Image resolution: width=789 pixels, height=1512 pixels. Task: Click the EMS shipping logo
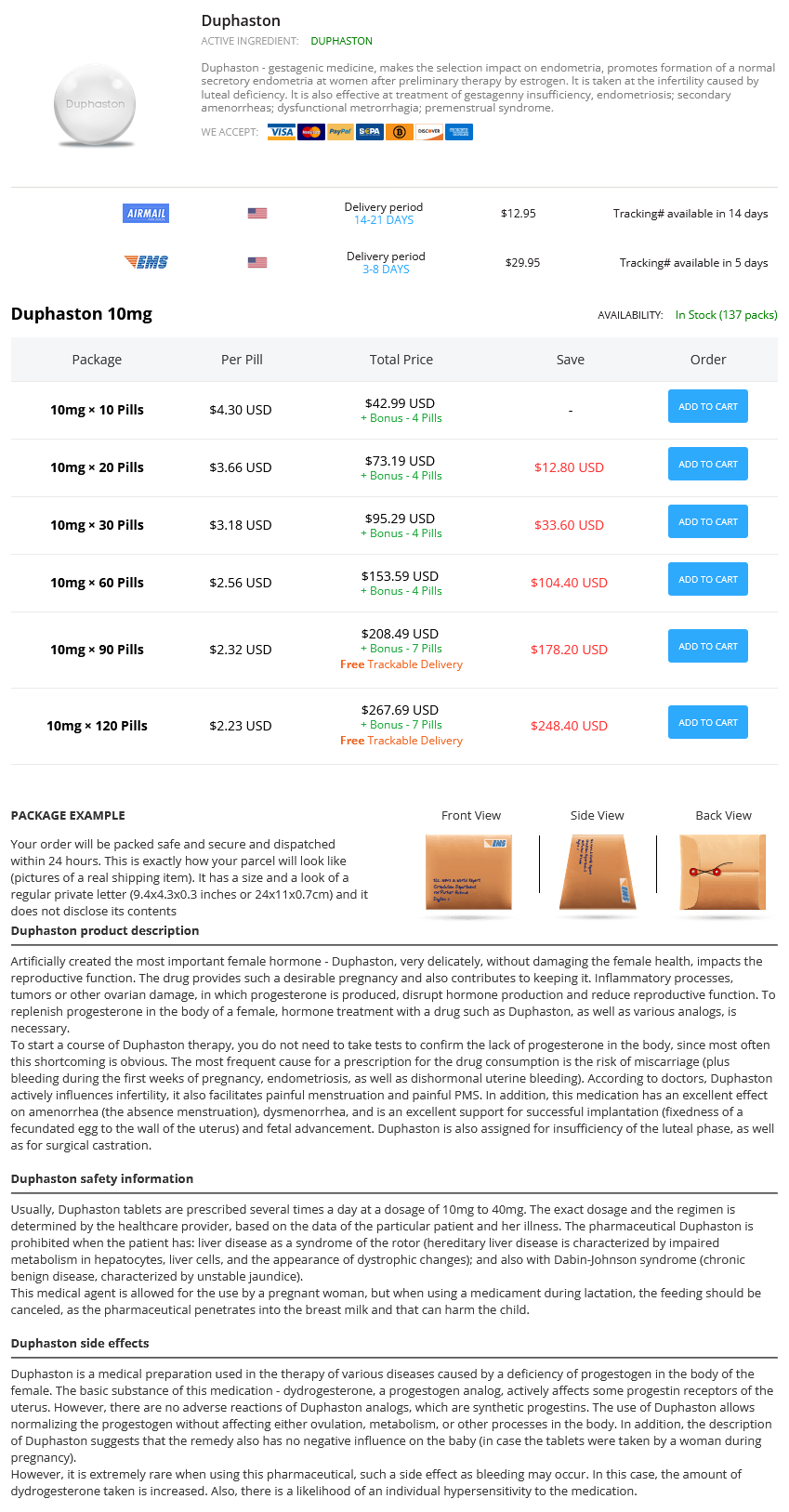pos(147,262)
